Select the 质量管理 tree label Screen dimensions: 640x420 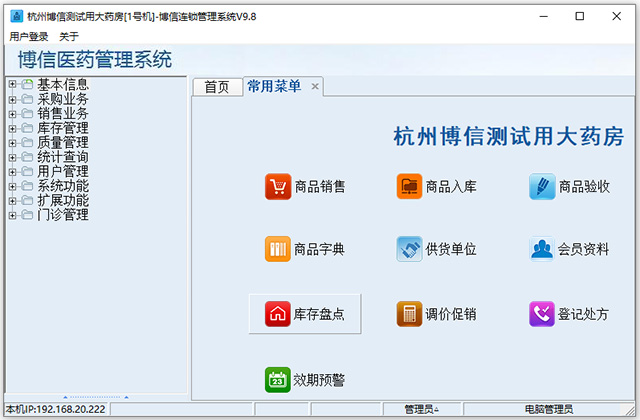[63, 142]
